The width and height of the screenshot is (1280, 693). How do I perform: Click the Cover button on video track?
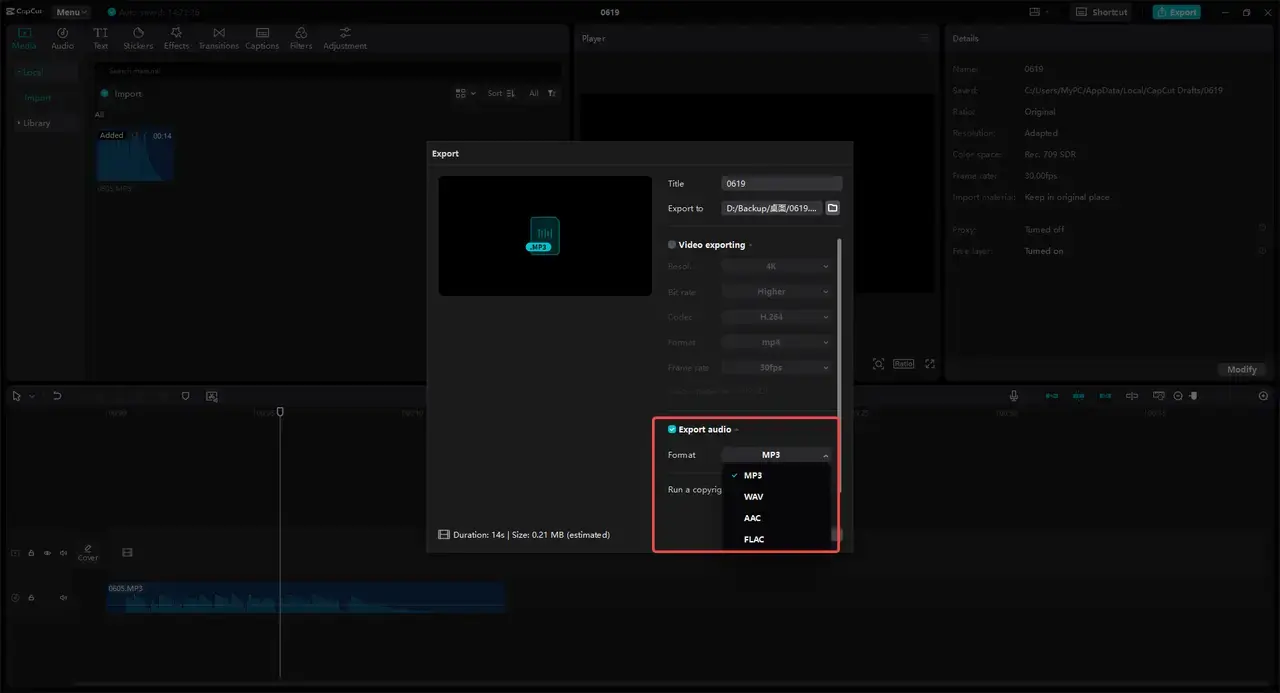point(88,553)
